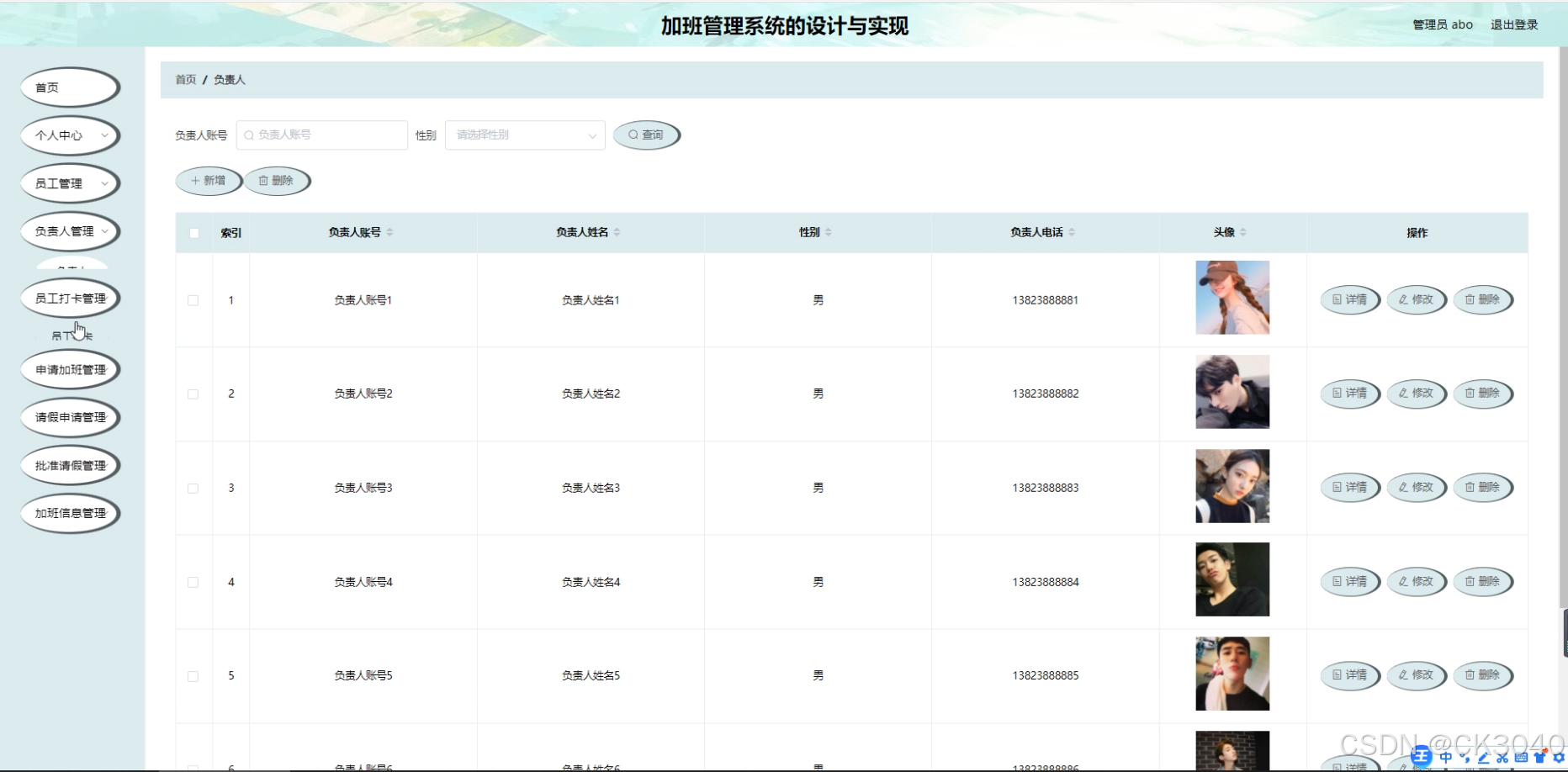This screenshot has width=1568, height=772.
Task: Open the on-screen keyboard icon
Action: [x=1523, y=759]
